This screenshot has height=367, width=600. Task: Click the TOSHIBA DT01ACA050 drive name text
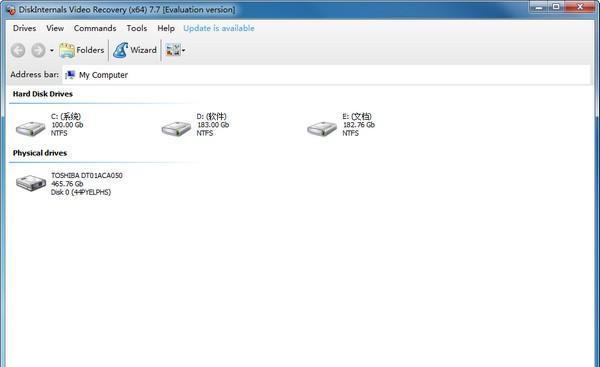(x=87, y=175)
